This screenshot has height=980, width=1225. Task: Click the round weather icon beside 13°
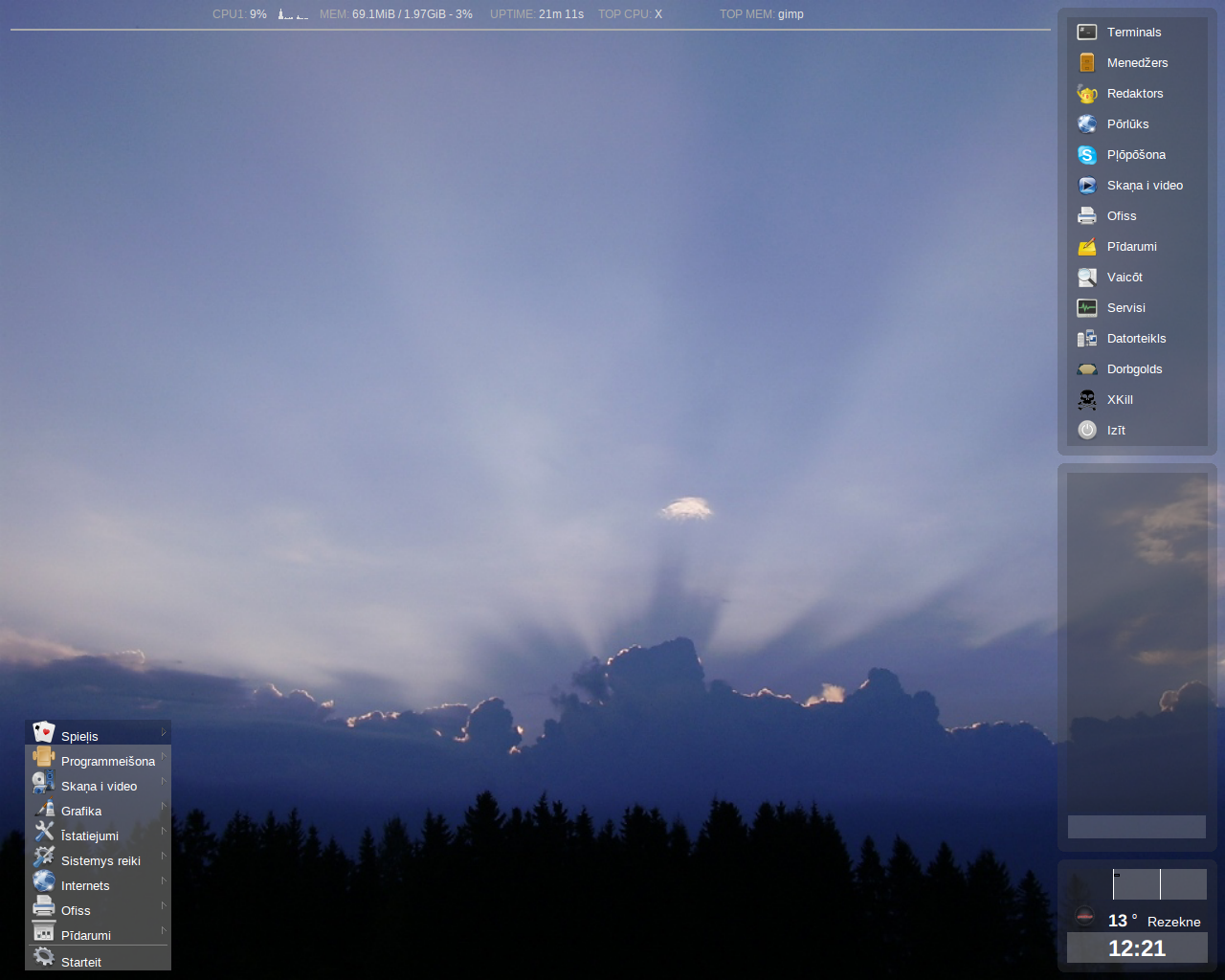tap(1084, 917)
